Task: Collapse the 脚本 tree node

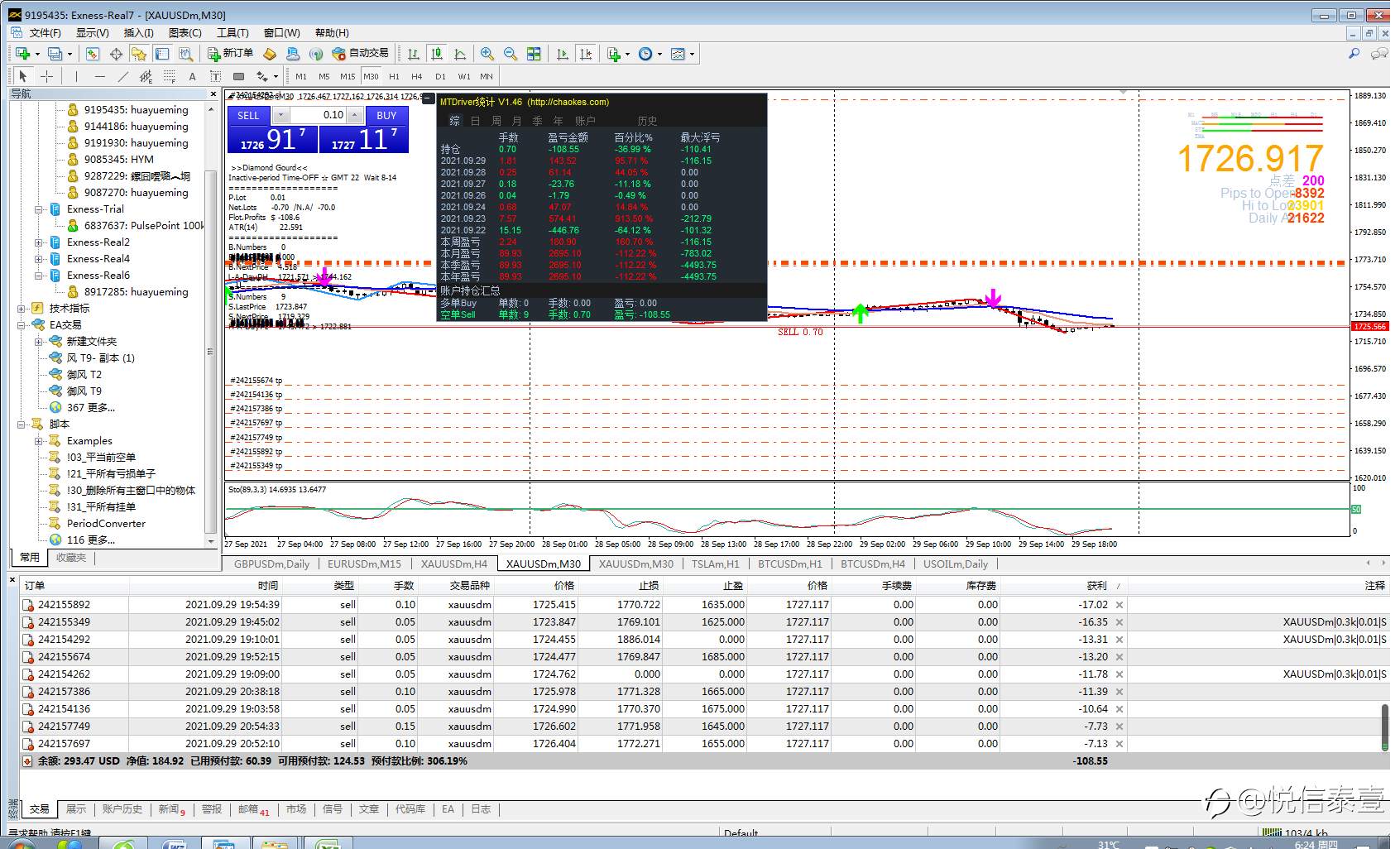Action: point(22,424)
